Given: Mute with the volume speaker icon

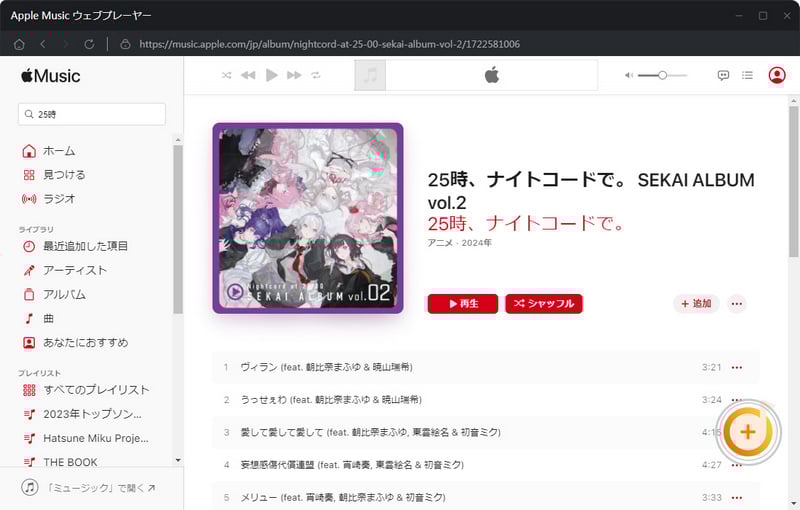Looking at the screenshot, I should [629, 75].
